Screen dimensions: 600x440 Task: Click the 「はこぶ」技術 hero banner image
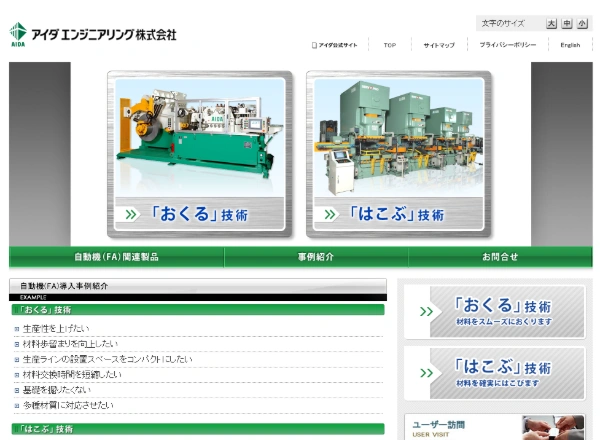tap(398, 154)
